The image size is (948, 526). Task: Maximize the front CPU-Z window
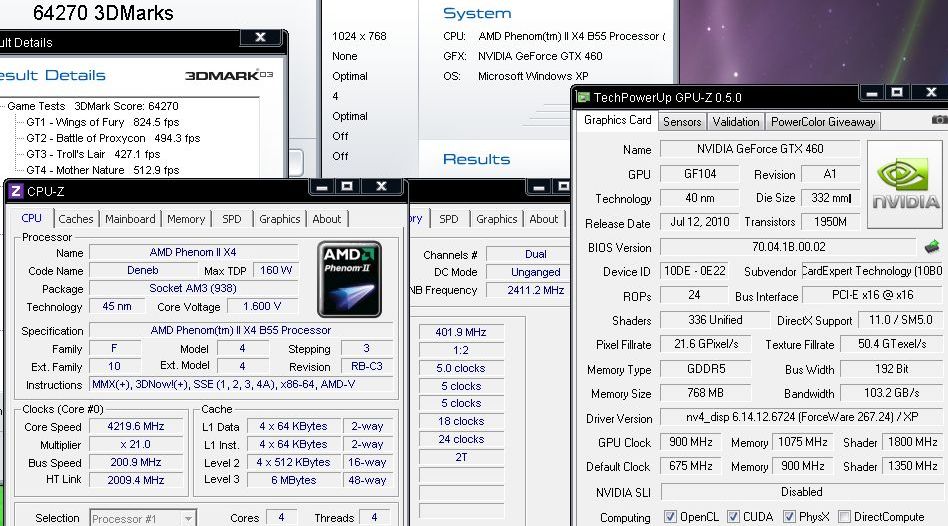(347, 187)
